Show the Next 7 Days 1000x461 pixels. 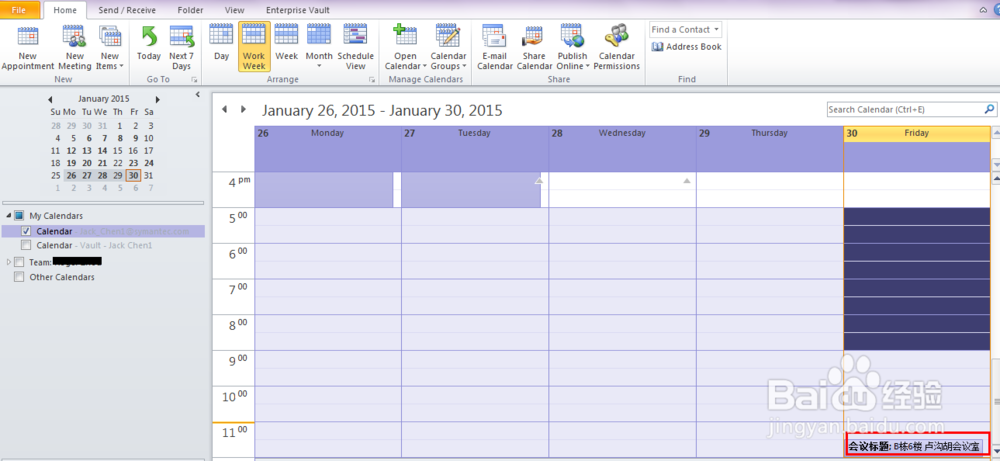181,48
